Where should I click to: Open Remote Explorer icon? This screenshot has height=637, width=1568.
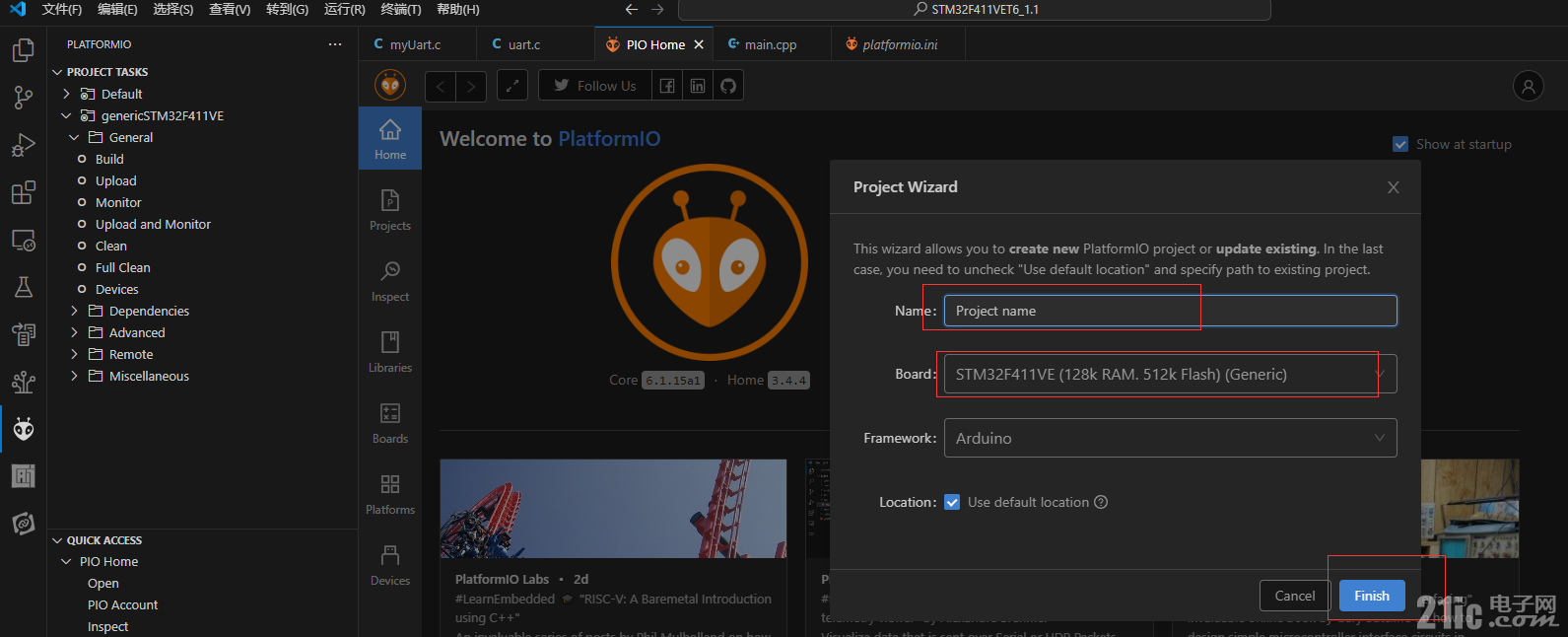[24, 240]
